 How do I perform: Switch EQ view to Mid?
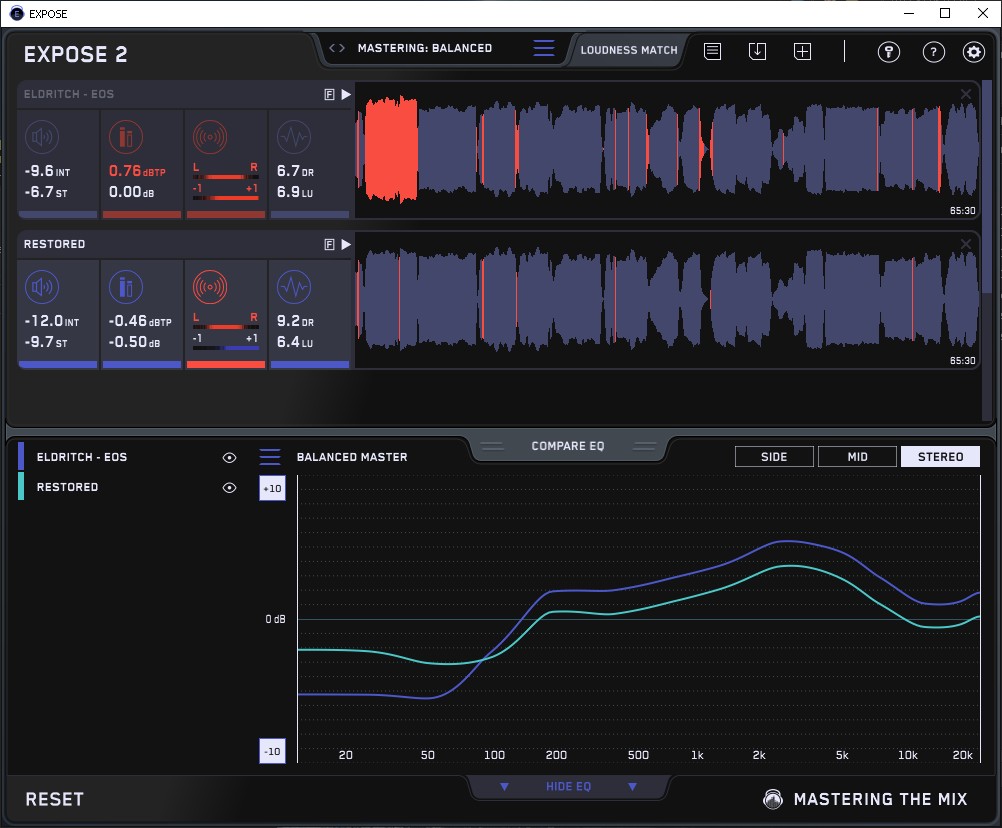pos(857,457)
